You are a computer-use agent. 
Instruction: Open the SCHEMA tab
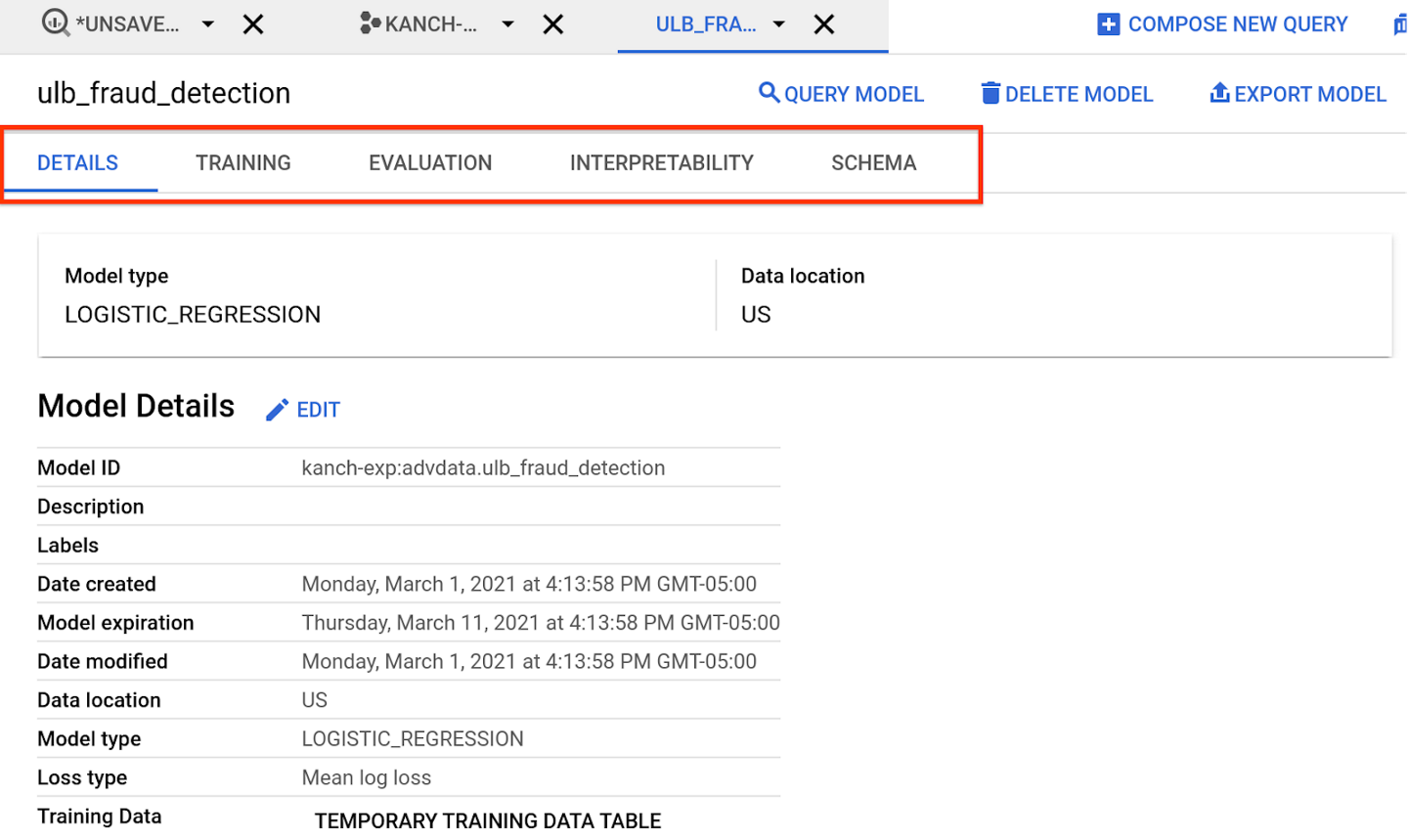(x=873, y=162)
